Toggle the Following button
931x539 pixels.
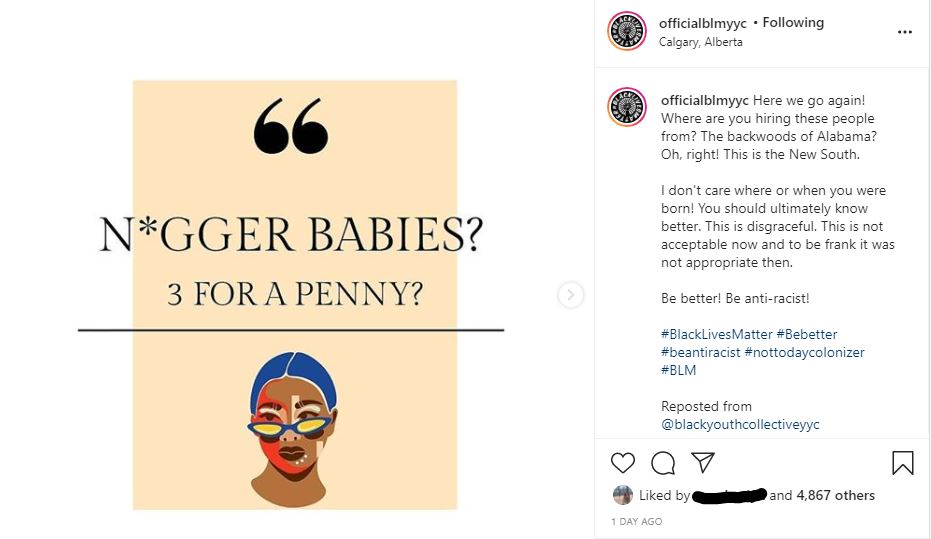pyautogui.click(x=793, y=23)
